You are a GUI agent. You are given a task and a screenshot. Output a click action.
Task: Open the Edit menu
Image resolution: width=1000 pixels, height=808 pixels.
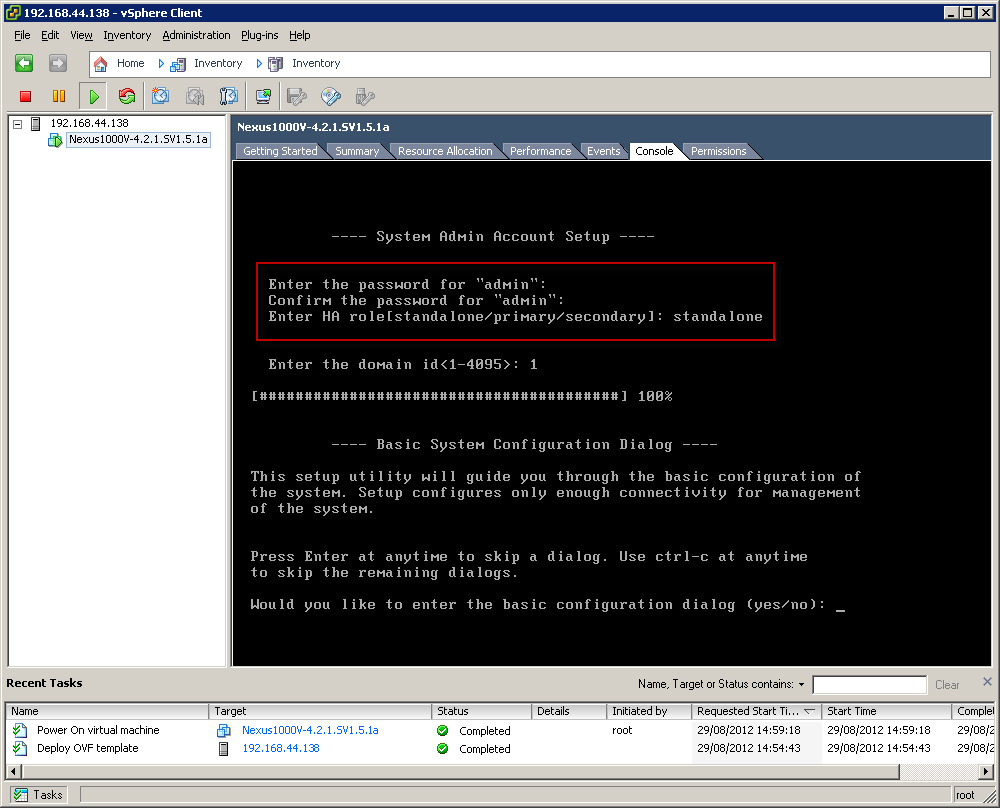[50, 35]
